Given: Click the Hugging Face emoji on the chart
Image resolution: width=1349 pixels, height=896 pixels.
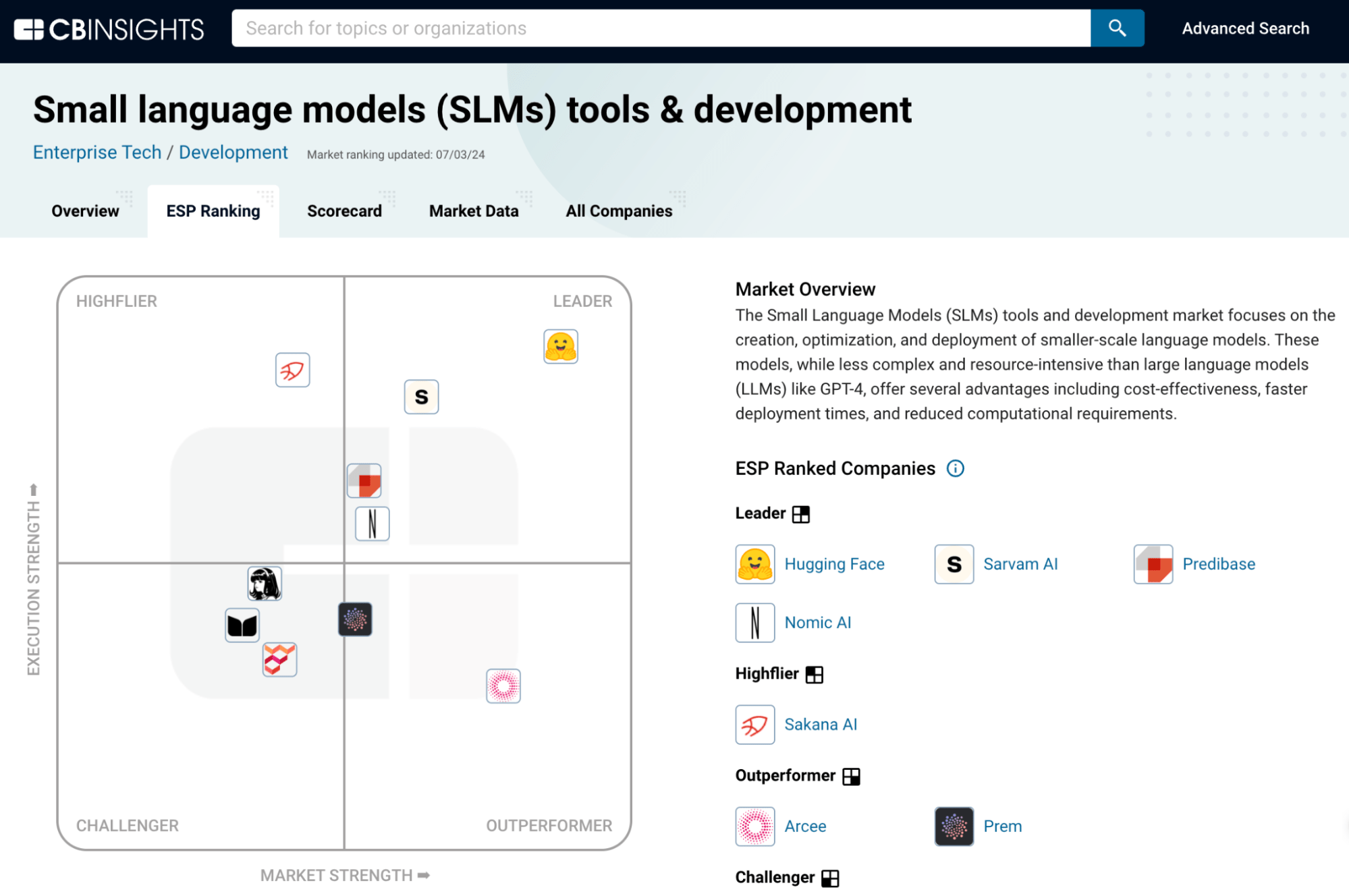Looking at the screenshot, I should pos(560,347).
